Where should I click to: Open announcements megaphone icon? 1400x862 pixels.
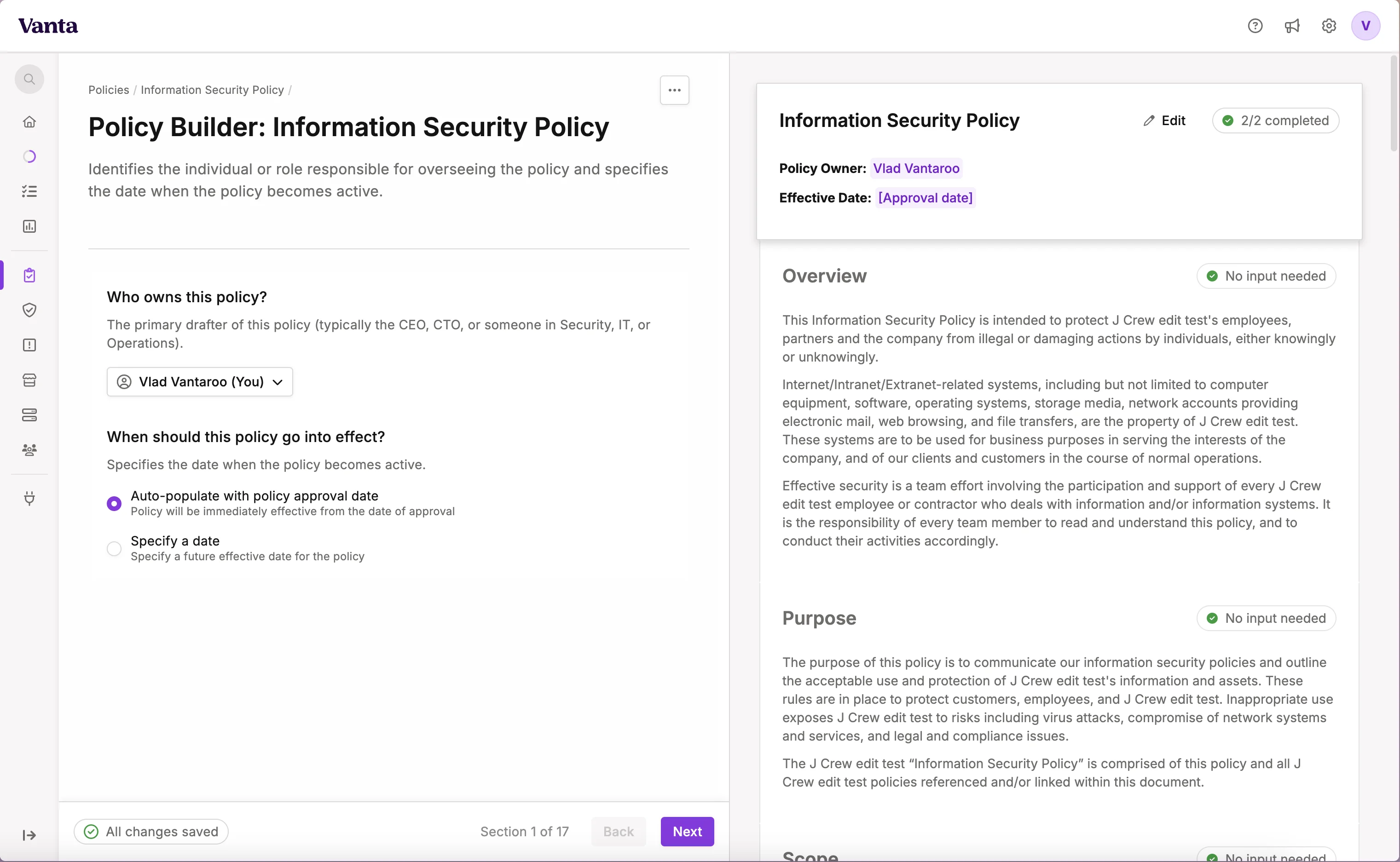[1292, 26]
